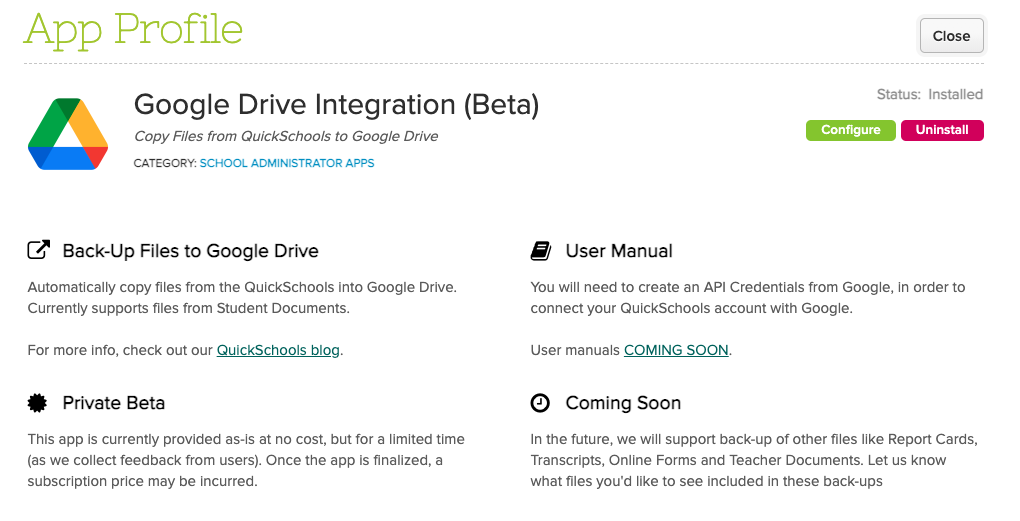The image size is (1020, 521).
Task: Click the badge icon beside Private Beta
Action: tap(38, 403)
